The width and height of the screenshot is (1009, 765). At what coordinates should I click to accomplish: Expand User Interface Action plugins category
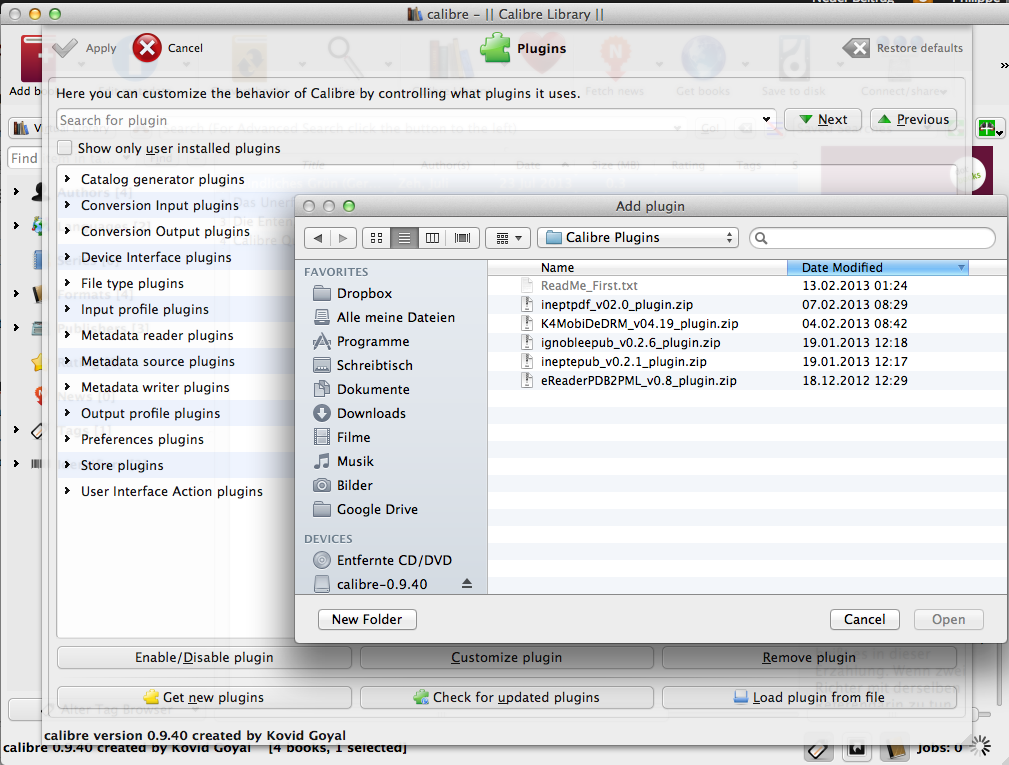[x=67, y=491]
